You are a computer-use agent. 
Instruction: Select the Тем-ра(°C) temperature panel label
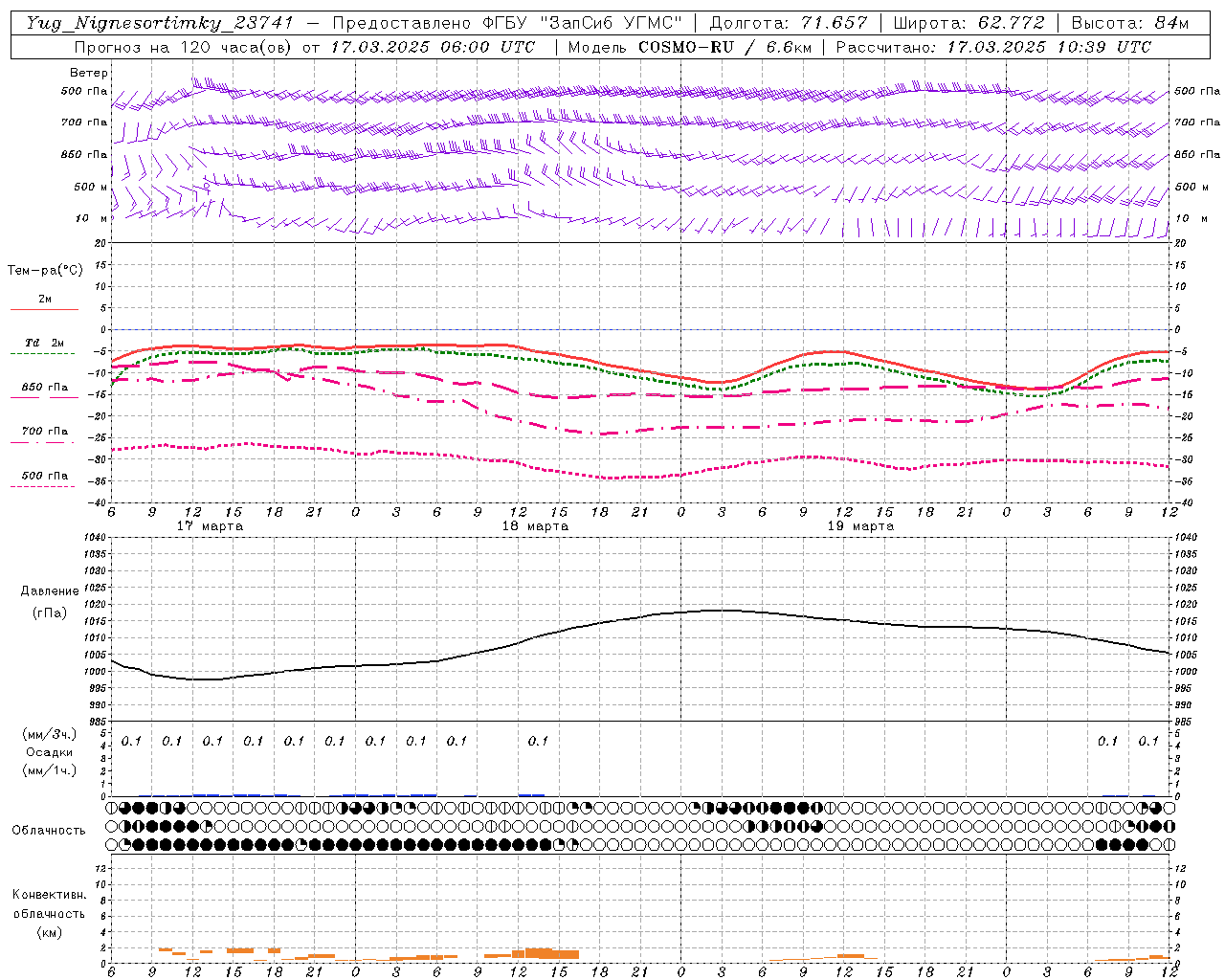45,271
